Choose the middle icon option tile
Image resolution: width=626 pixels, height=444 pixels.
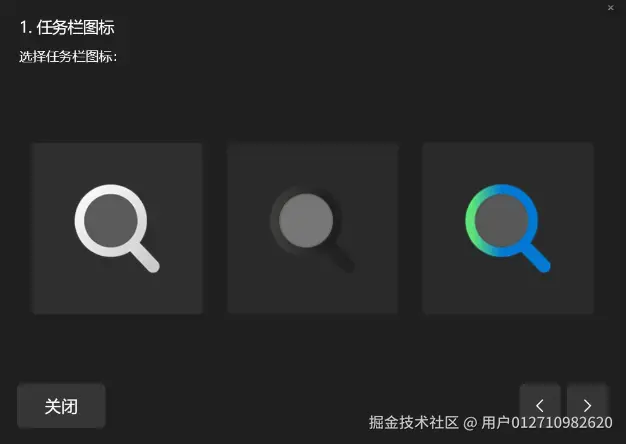coord(313,228)
